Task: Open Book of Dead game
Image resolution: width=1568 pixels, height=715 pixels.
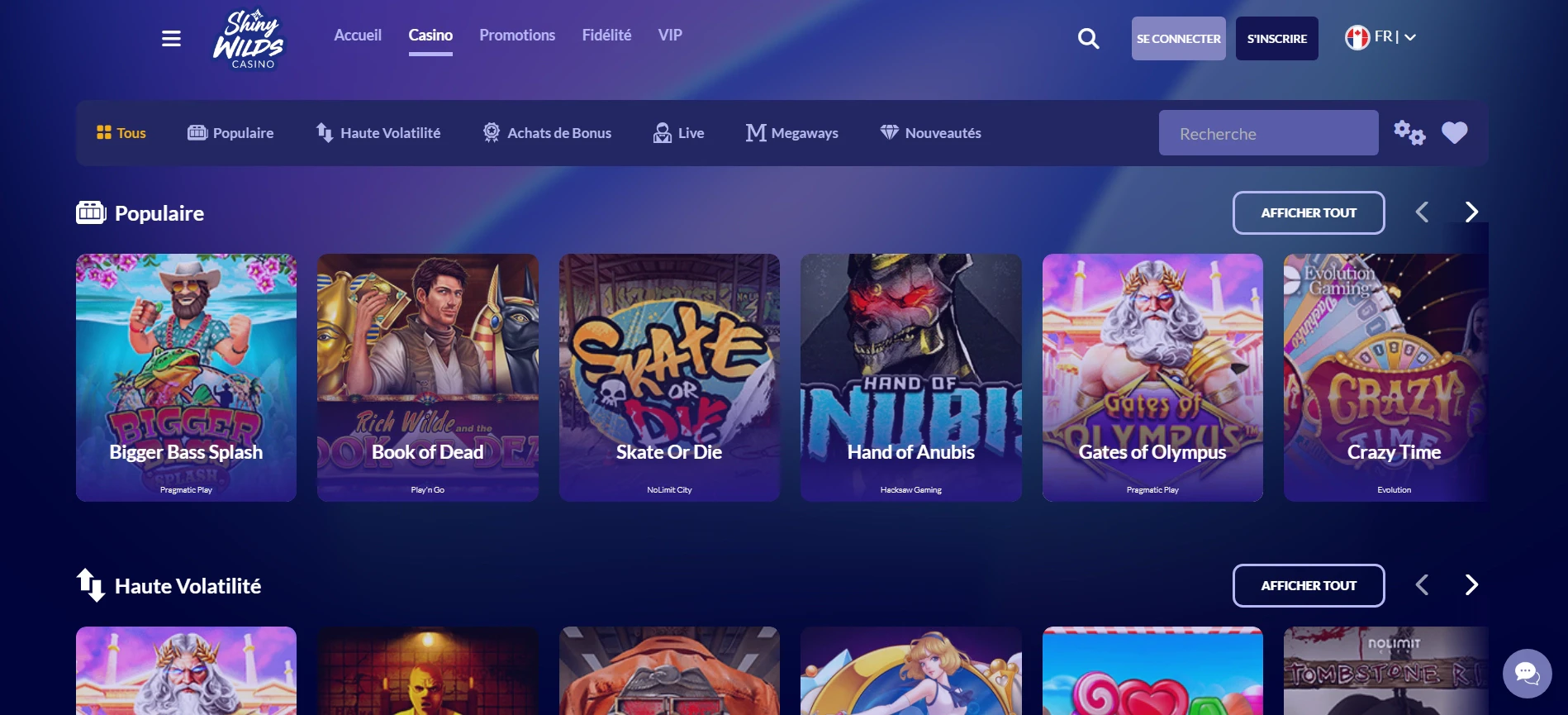Action: pyautogui.click(x=427, y=377)
